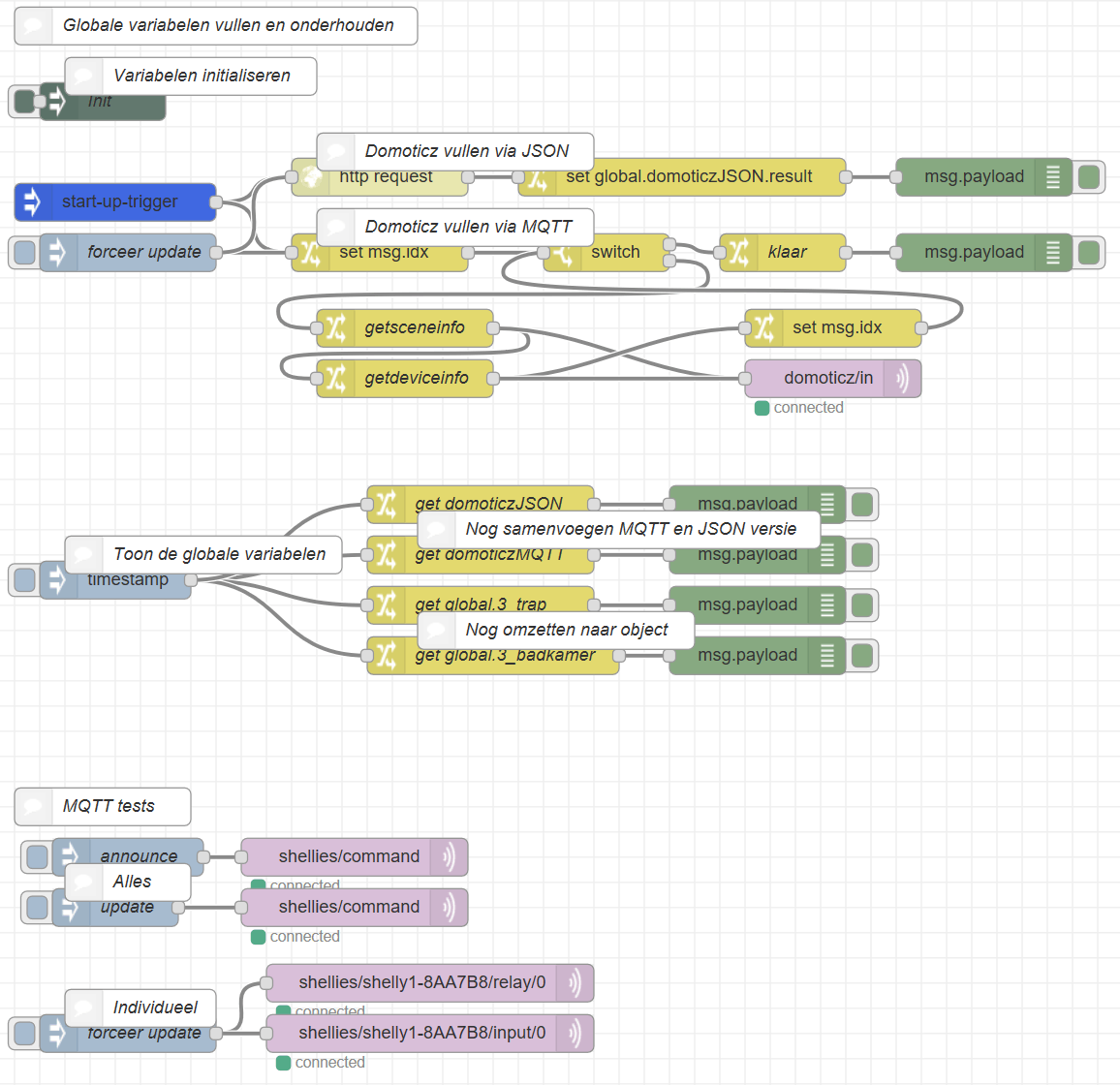The height and width of the screenshot is (1085, 1120).
Task: Trigger the timestamp inject node button
Action: (24, 579)
